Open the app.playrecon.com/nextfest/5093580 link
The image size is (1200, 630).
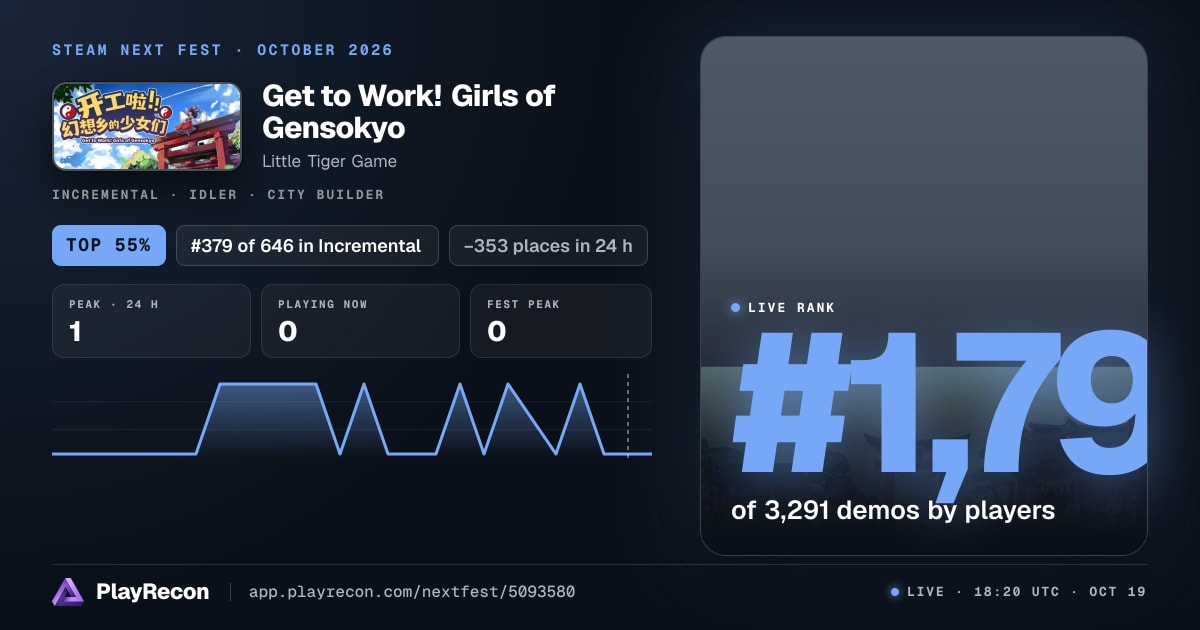coord(412,592)
